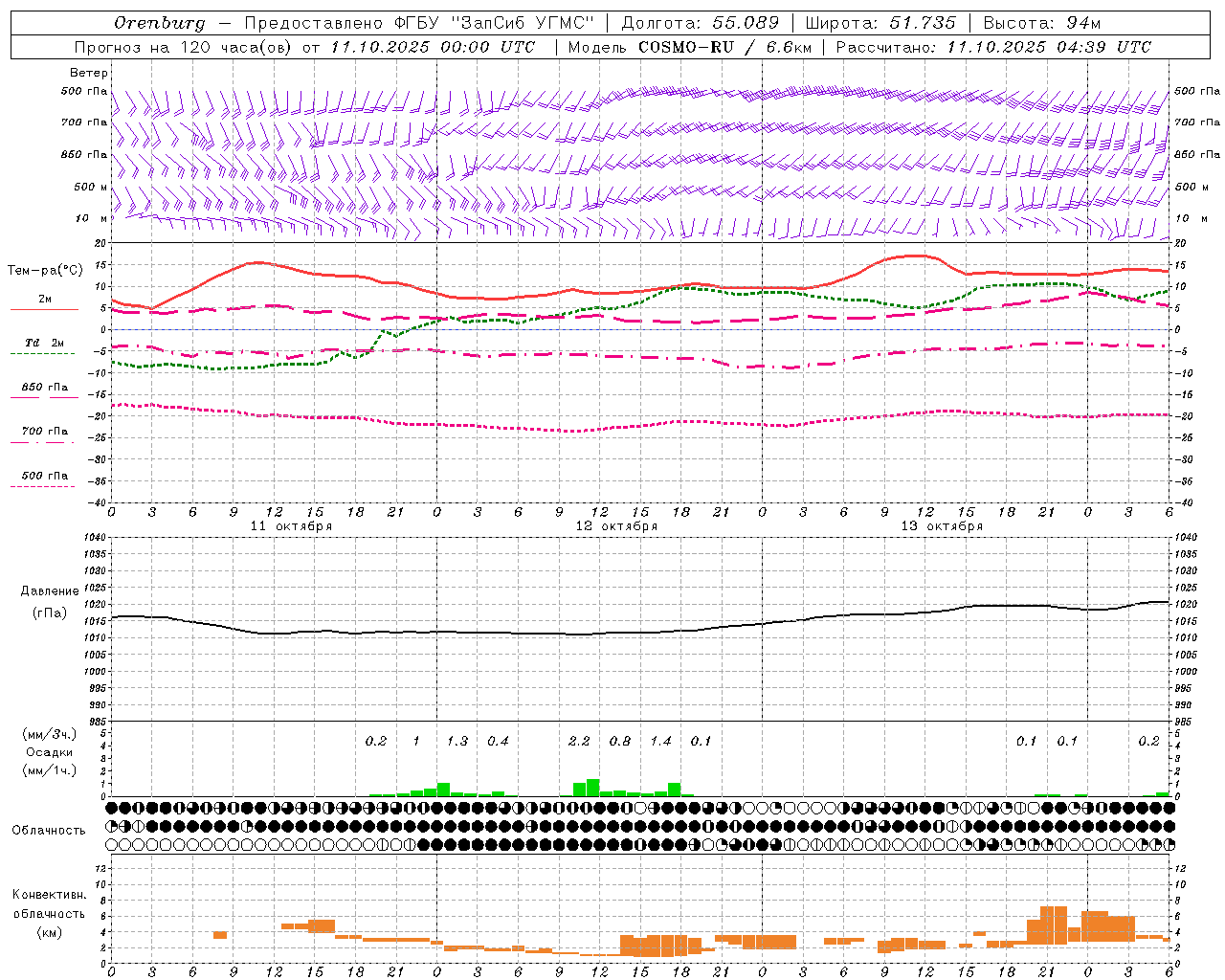Click the forecast length text Прогноз на 120 часа(ов)
The width and height of the screenshot is (1225, 980).
(x=183, y=47)
